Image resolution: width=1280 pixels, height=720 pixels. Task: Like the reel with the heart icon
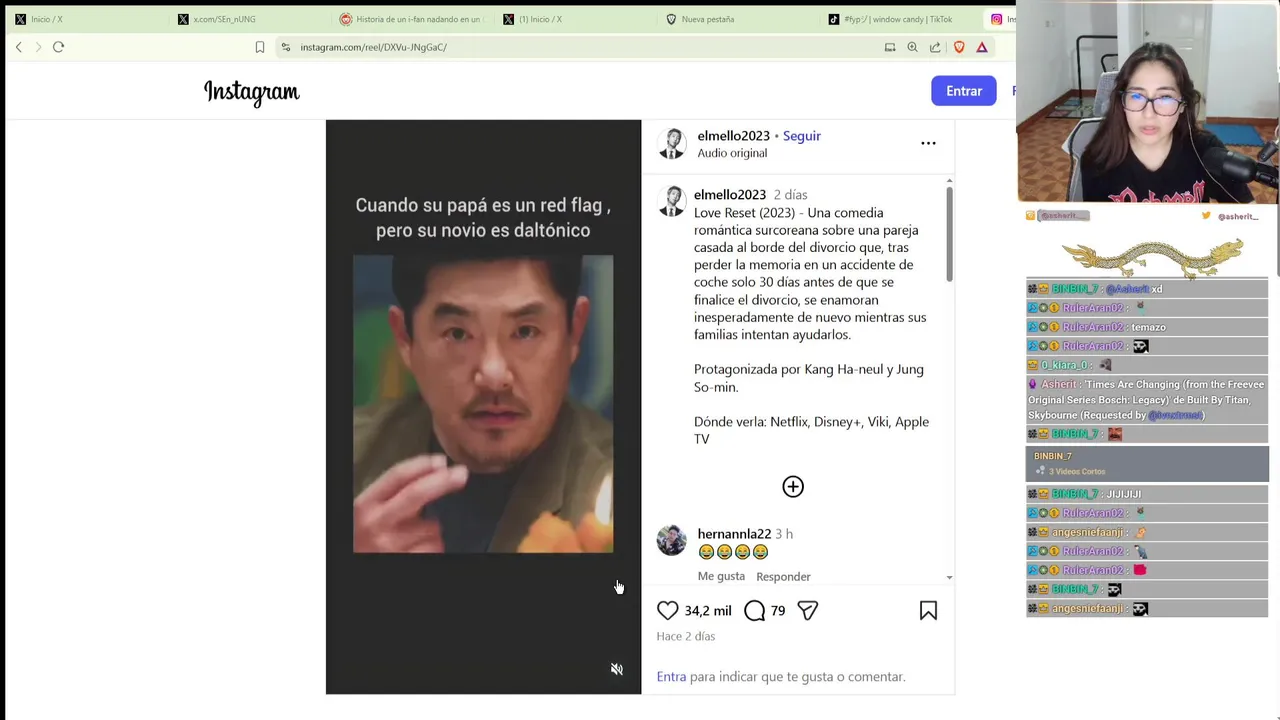(x=667, y=610)
